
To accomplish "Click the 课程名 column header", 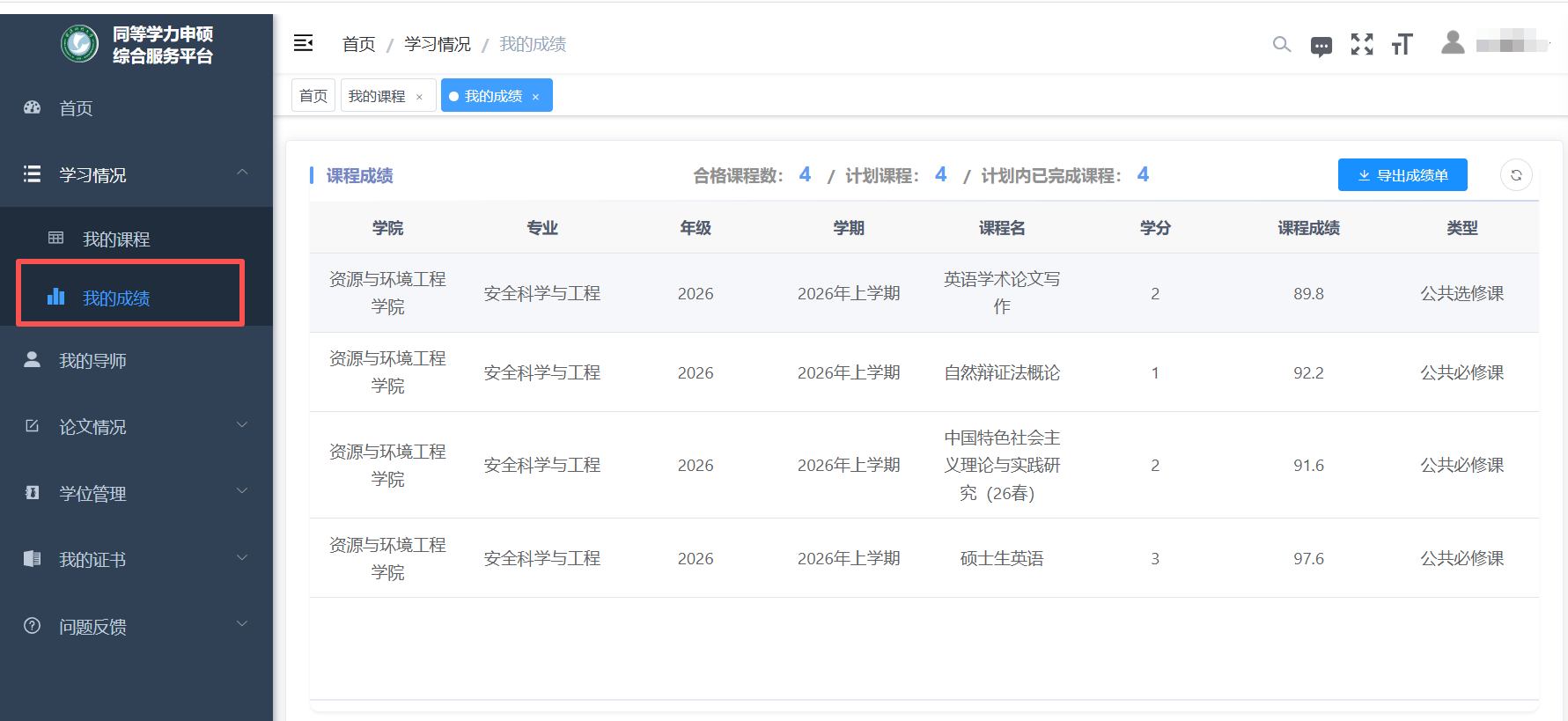I will (1002, 228).
